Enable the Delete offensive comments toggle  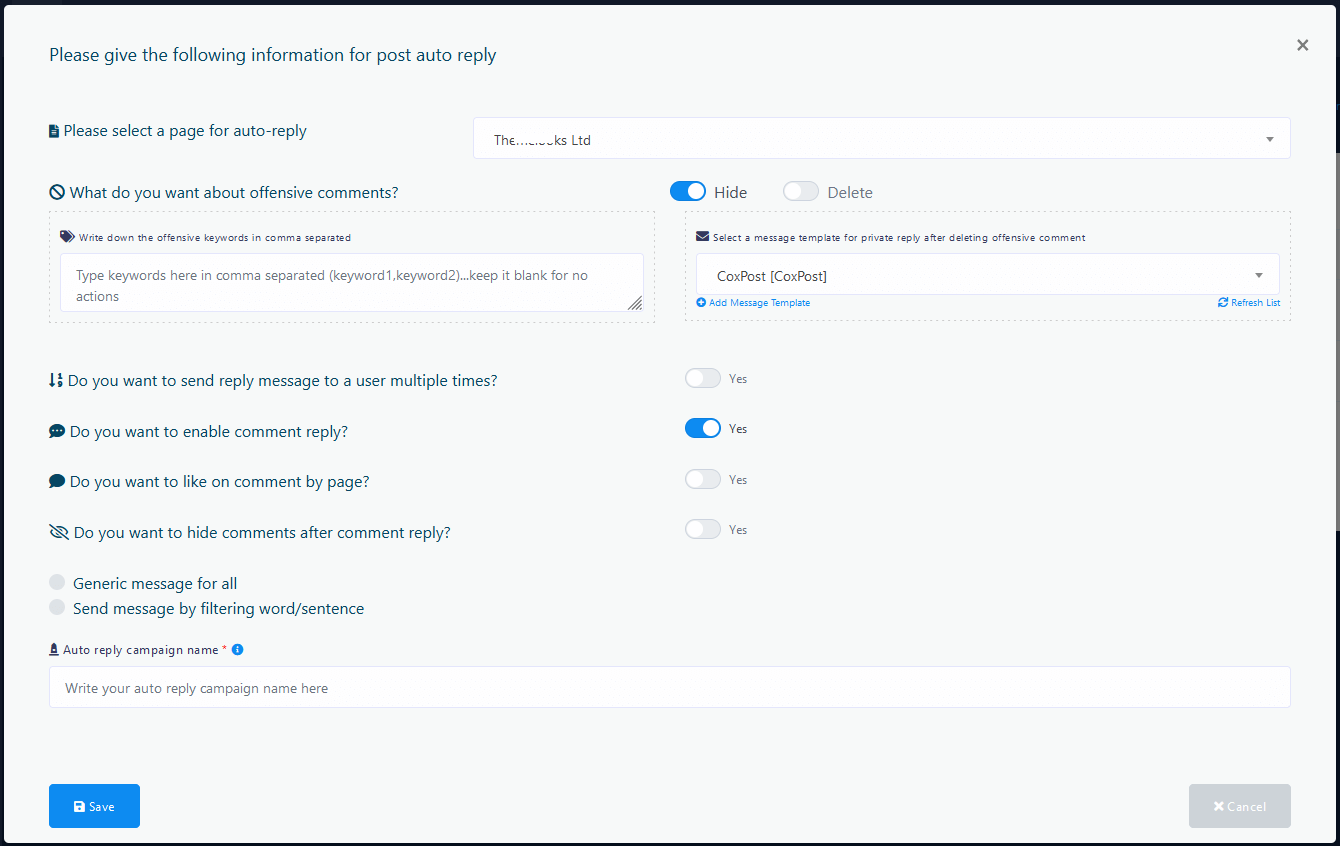pyautogui.click(x=801, y=191)
